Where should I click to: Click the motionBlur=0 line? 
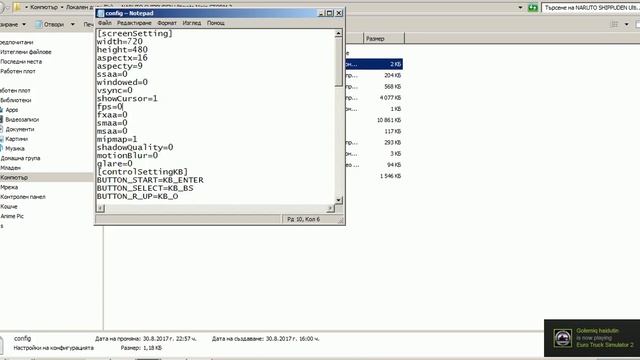(x=127, y=156)
